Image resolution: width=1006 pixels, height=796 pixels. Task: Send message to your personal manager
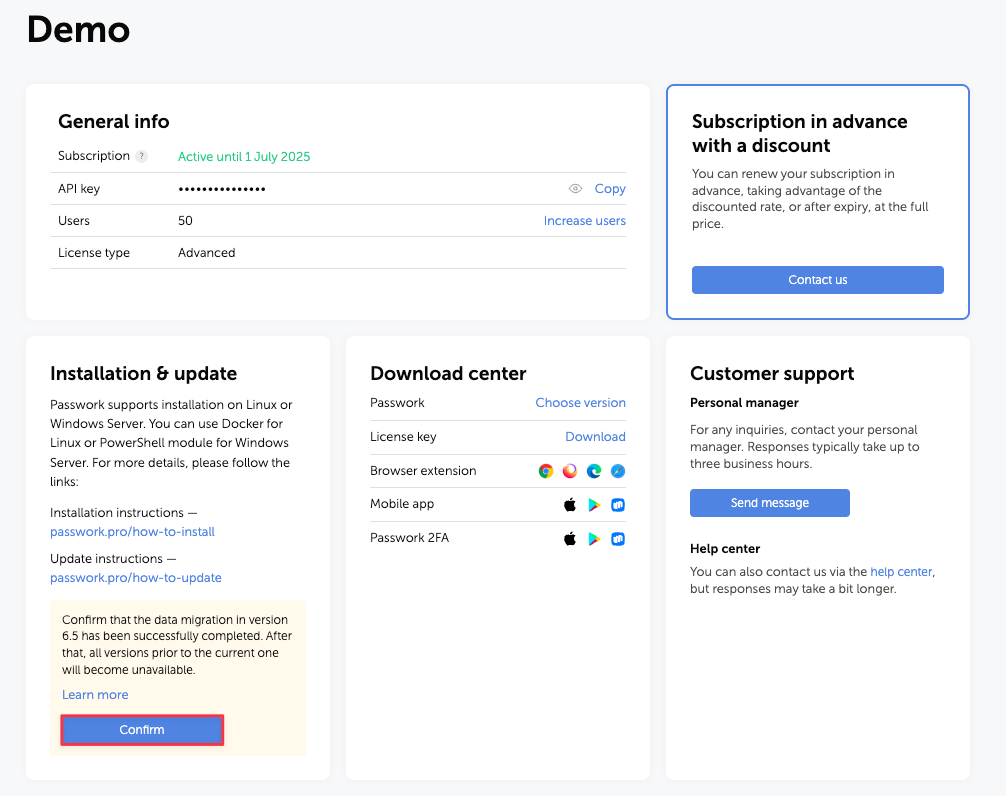[769, 503]
